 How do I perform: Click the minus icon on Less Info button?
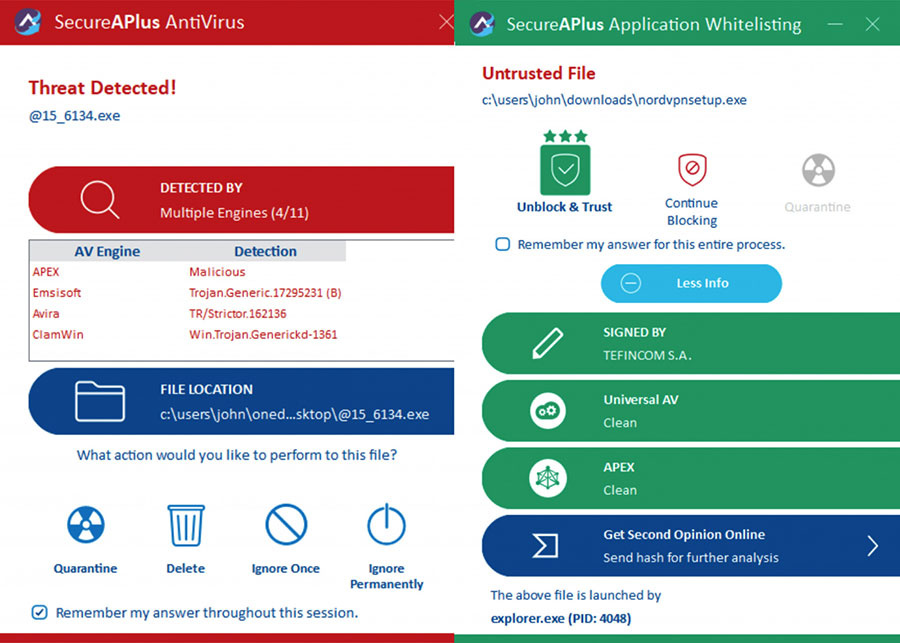coord(630,283)
